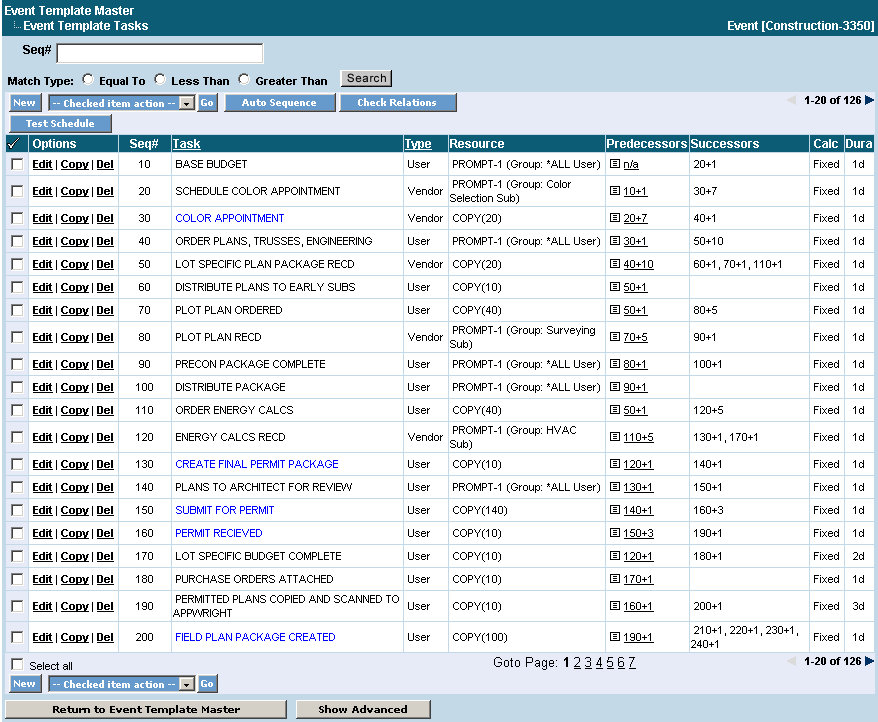Click predecessor icon beside 40+10 link
The height and width of the screenshot is (722, 878).
click(x=615, y=265)
